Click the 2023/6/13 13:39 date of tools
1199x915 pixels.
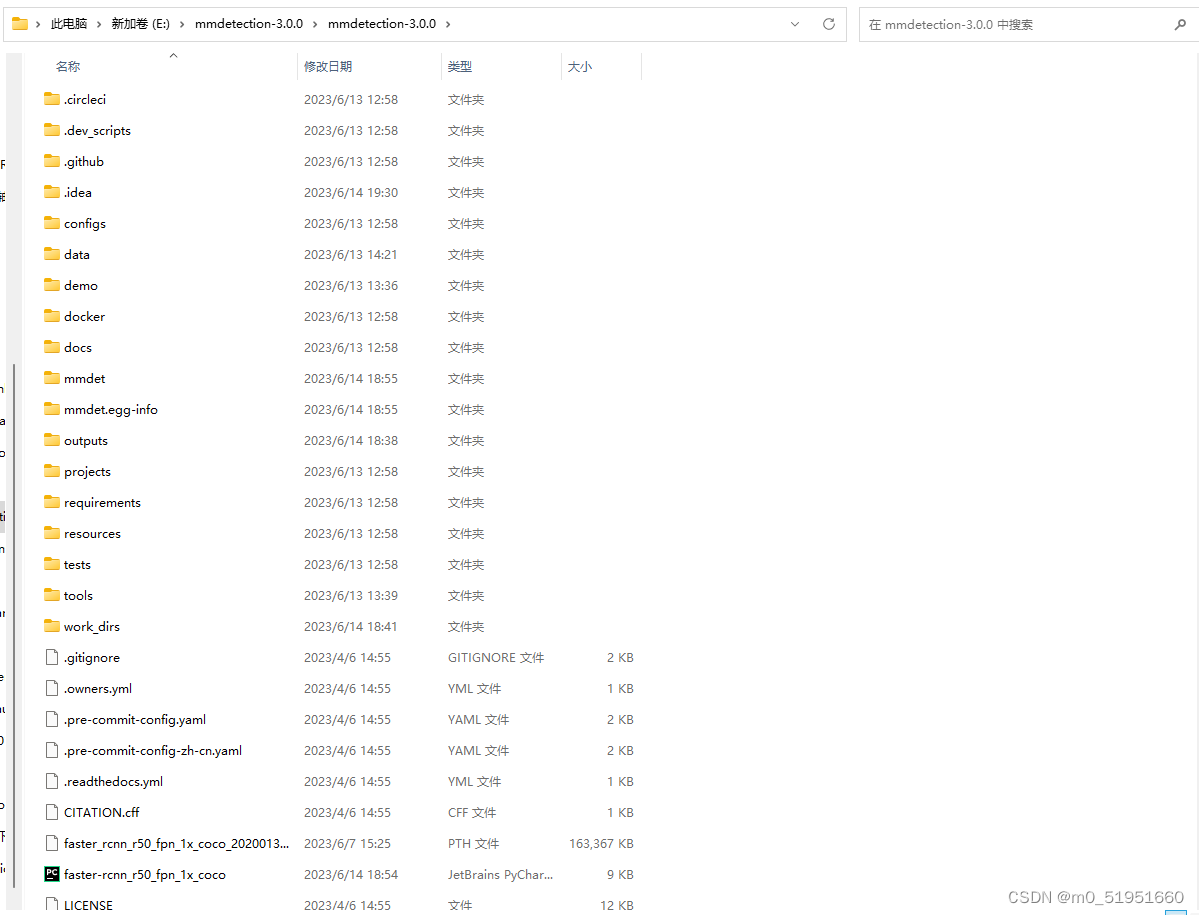351,595
